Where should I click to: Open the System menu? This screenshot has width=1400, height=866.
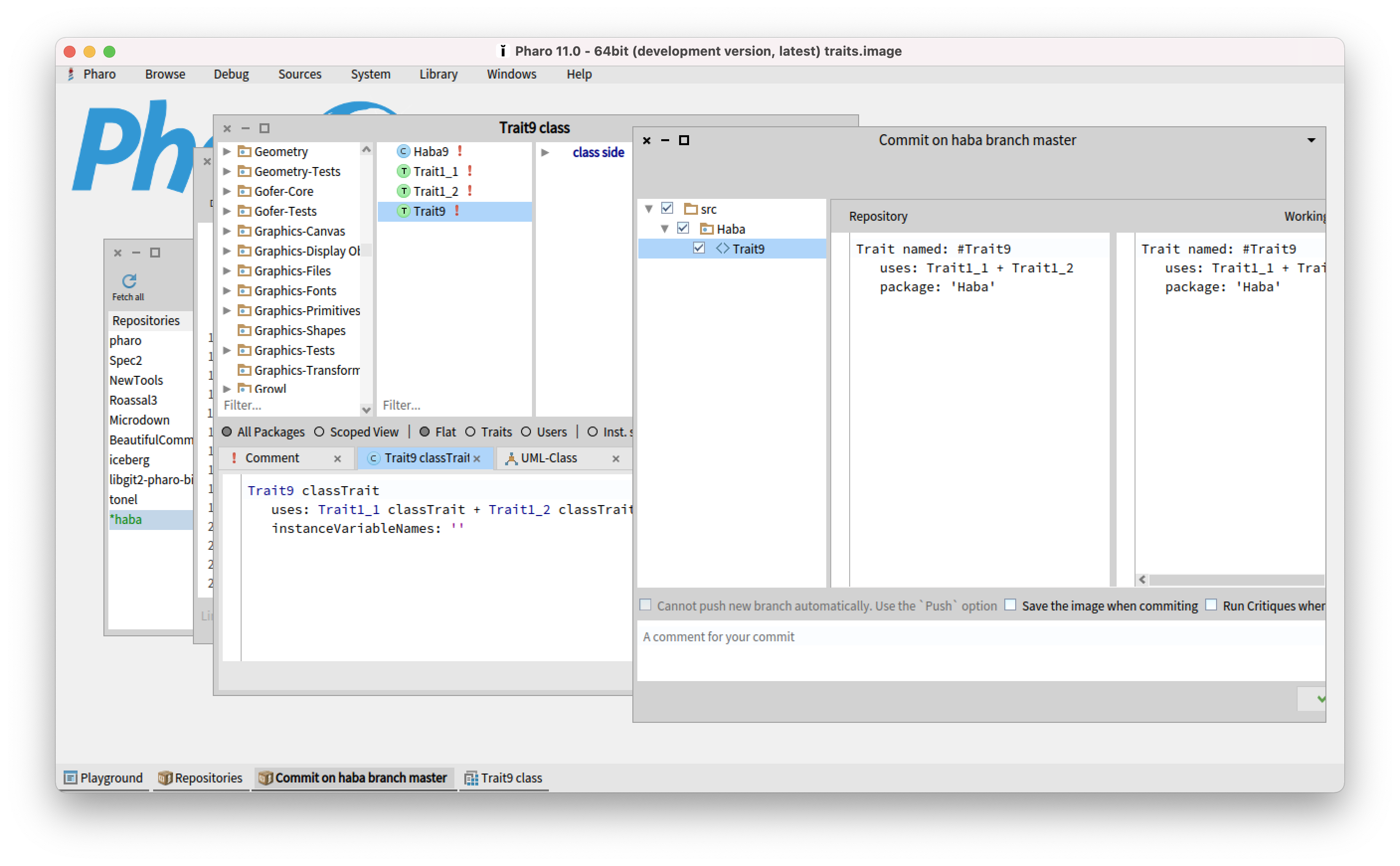[370, 74]
